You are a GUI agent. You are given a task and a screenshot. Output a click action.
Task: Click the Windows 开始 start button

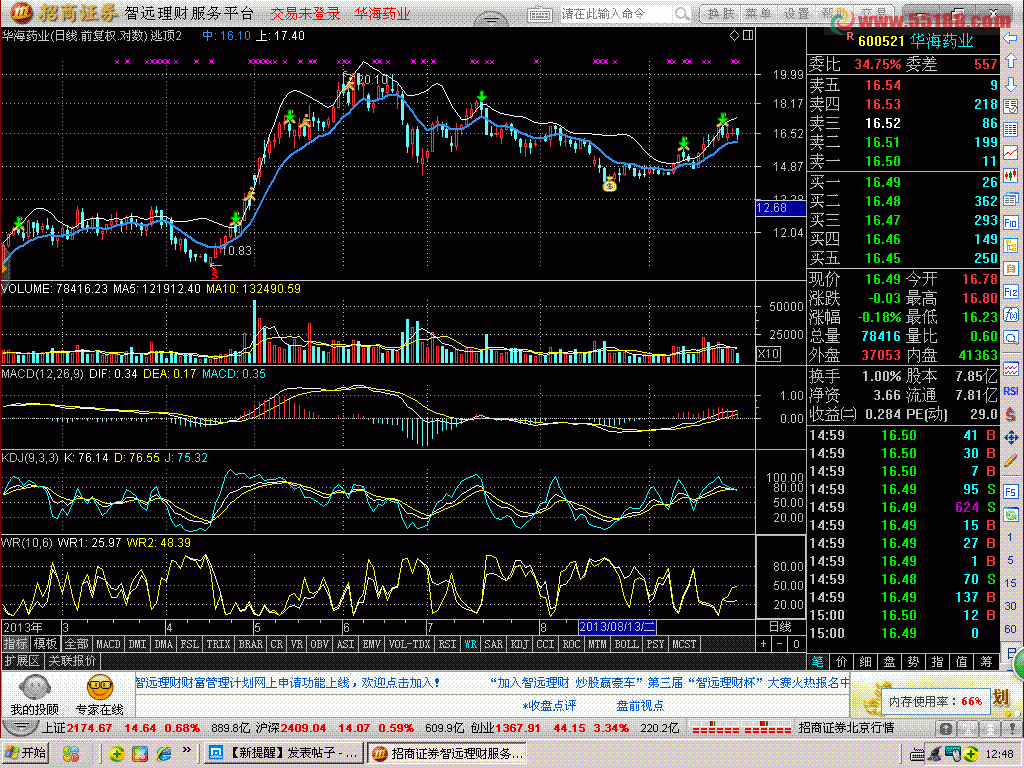(x=26, y=753)
